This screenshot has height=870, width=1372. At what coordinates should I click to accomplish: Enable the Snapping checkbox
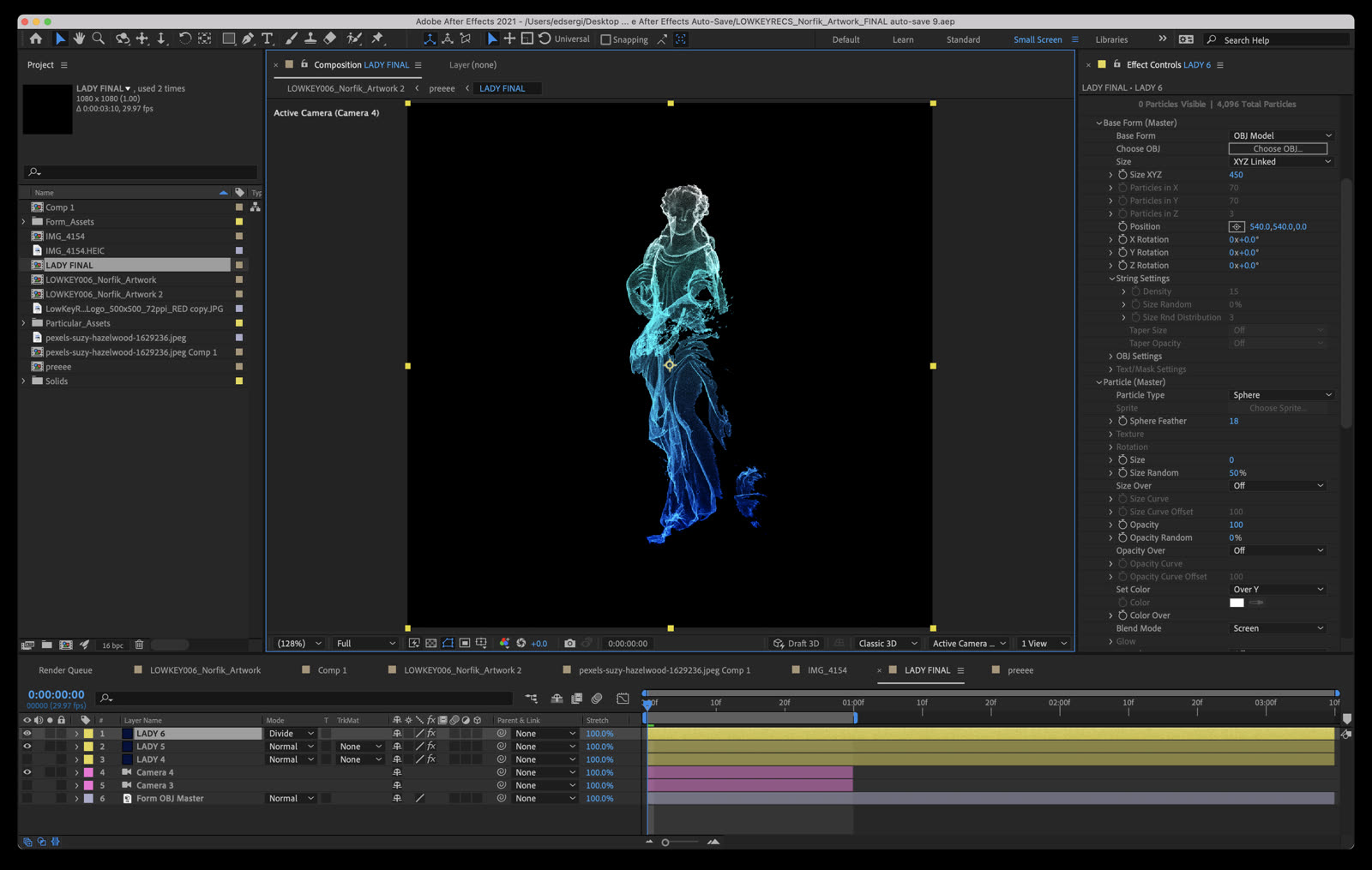(x=605, y=39)
